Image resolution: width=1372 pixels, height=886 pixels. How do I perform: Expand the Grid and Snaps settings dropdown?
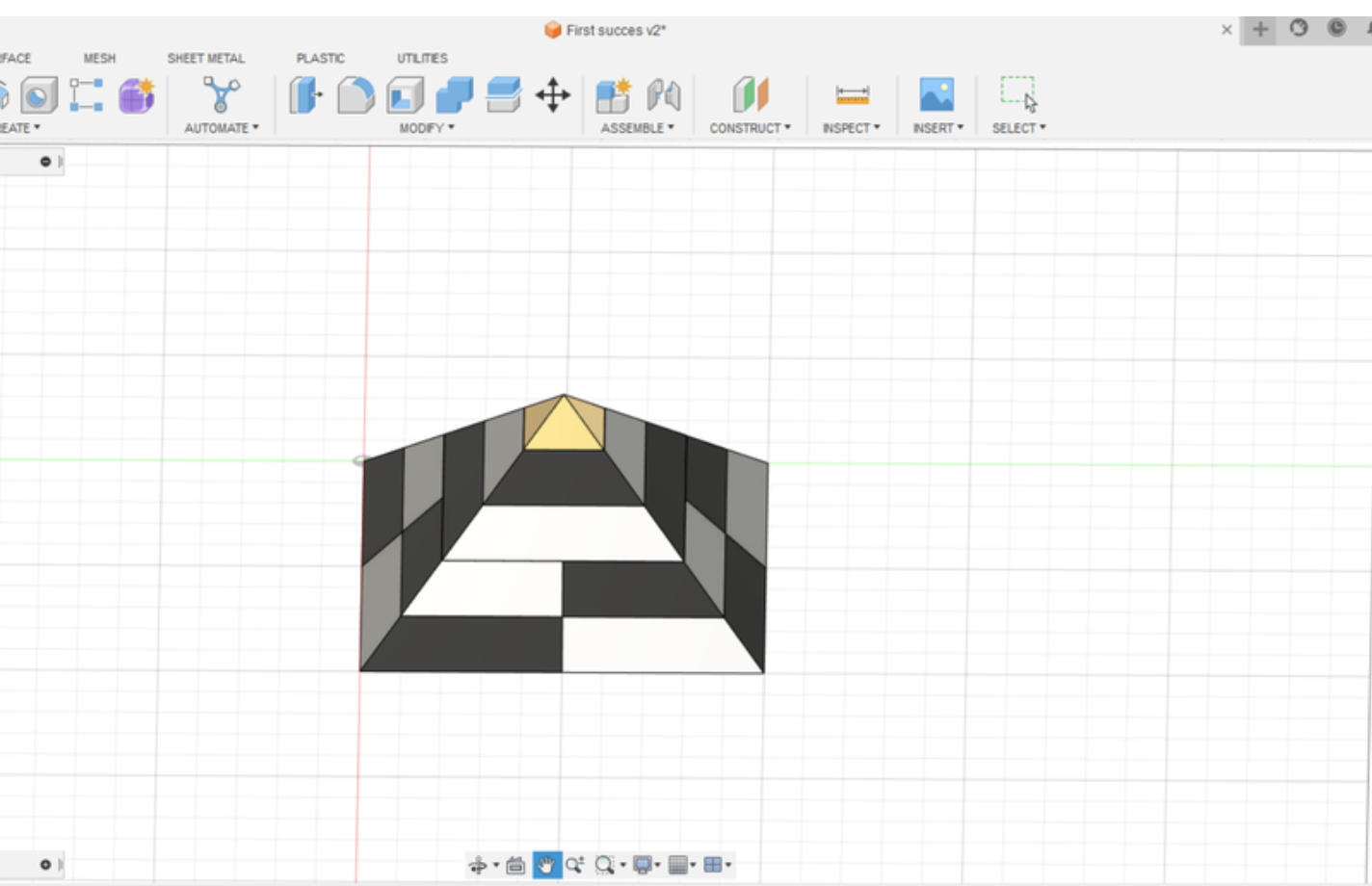(681, 864)
